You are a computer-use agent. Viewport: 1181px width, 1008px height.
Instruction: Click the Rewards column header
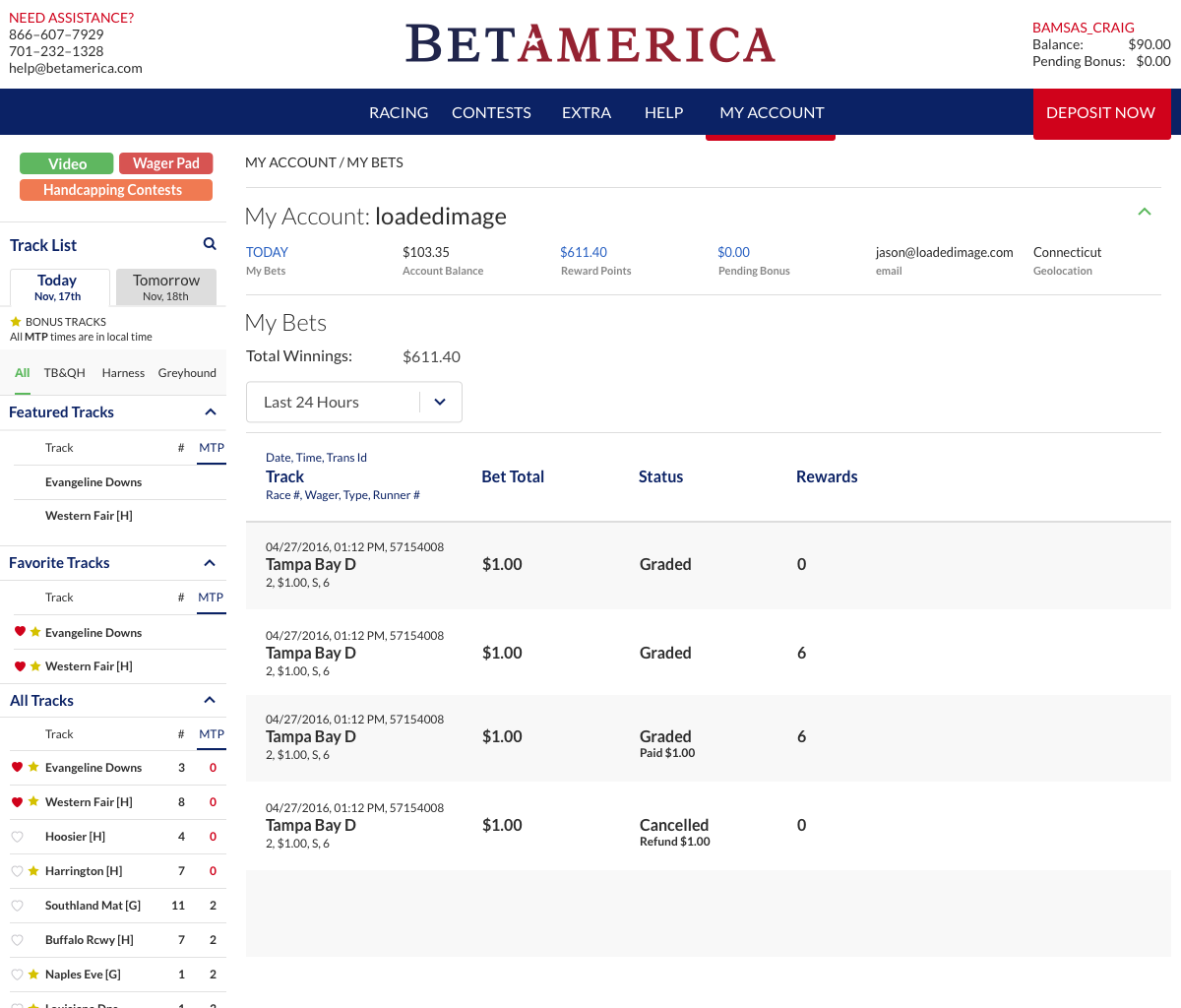tap(827, 476)
